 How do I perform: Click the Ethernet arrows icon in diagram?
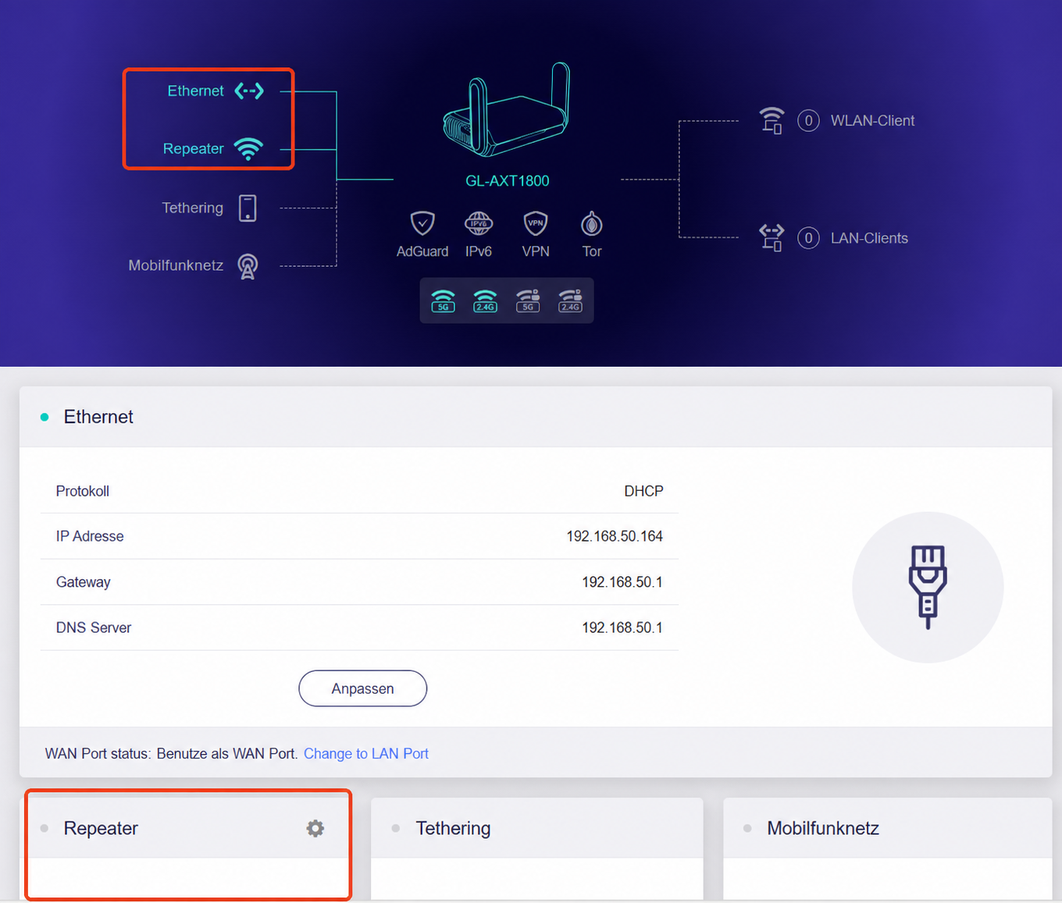249,91
